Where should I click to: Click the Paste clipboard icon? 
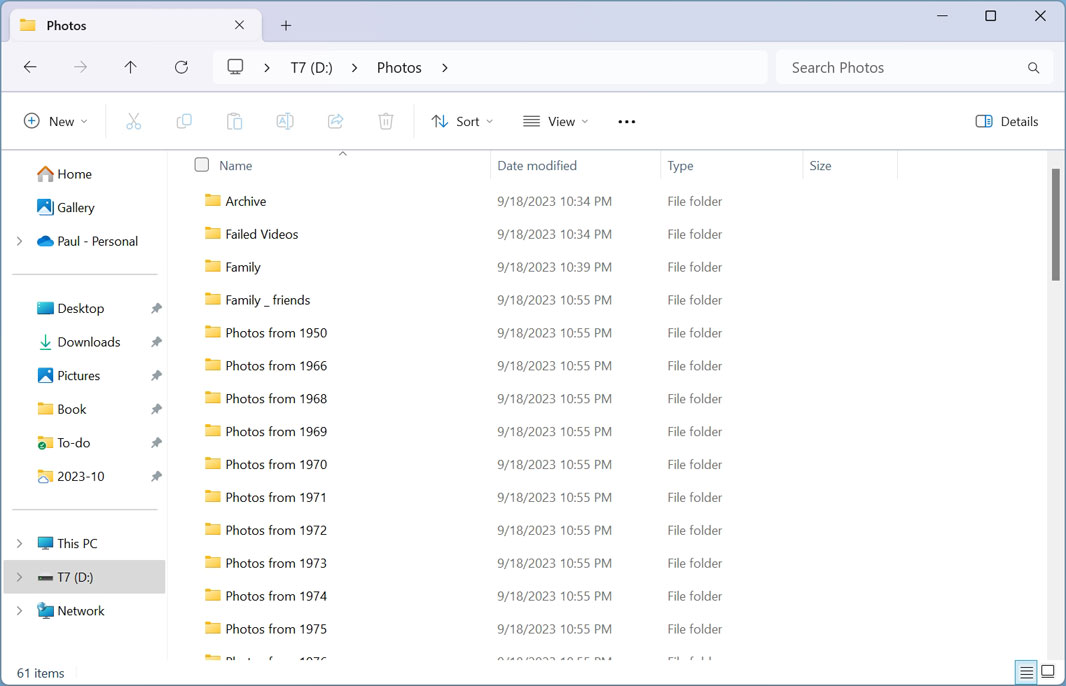234,121
